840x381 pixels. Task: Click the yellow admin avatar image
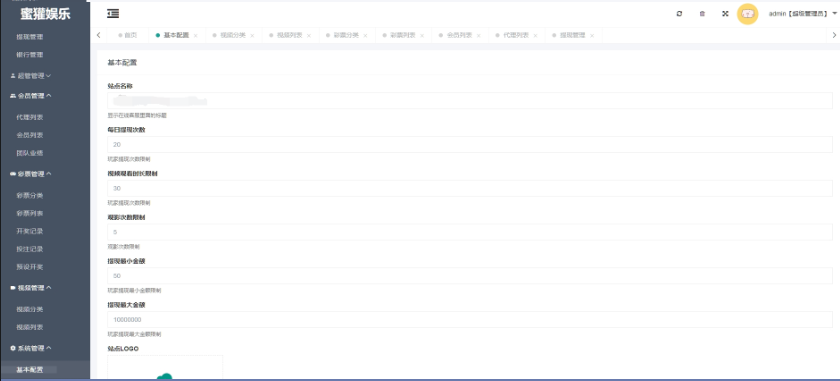(747, 14)
